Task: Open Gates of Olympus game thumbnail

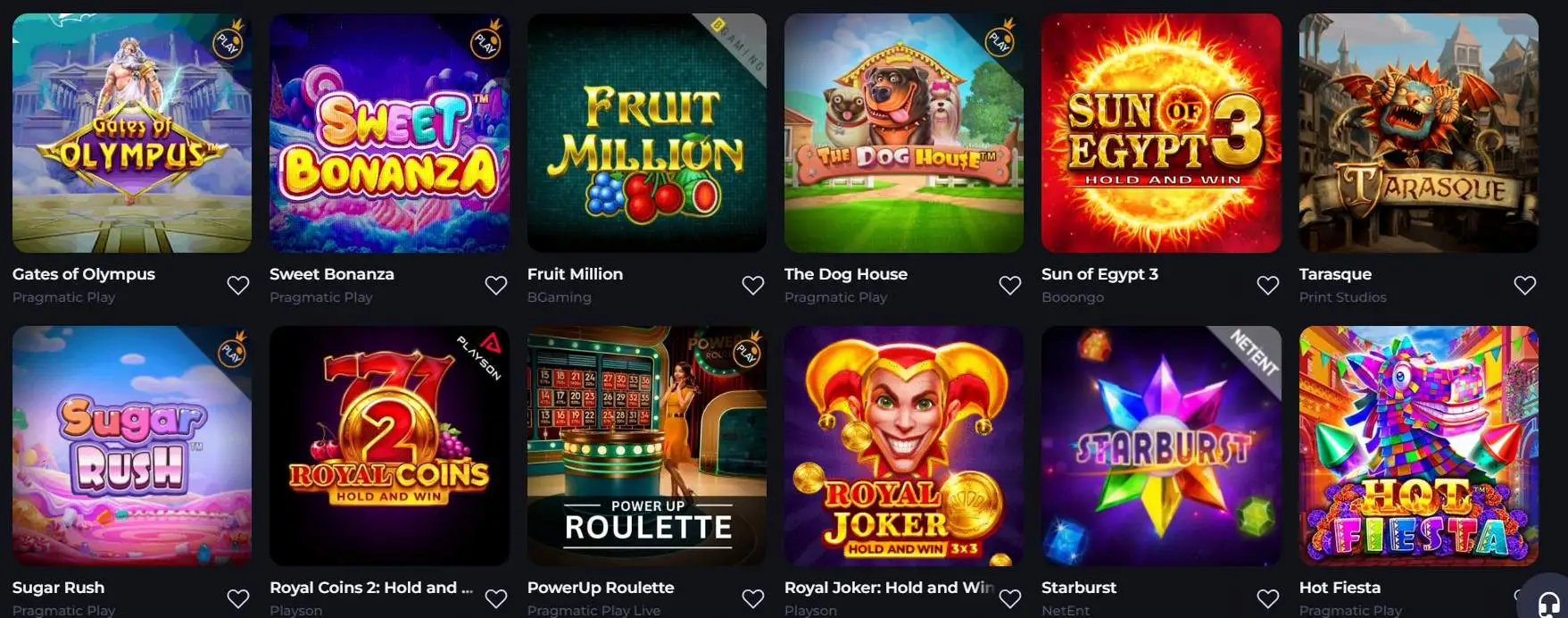Action: [x=132, y=133]
